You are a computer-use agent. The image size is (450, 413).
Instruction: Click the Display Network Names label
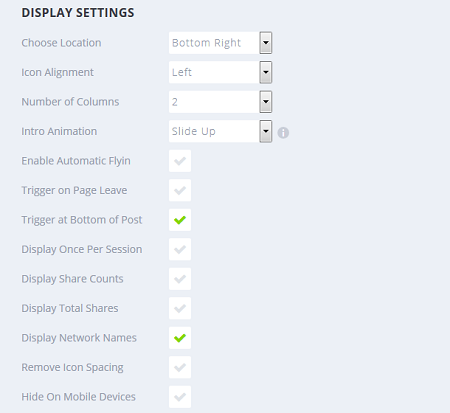[79, 338]
